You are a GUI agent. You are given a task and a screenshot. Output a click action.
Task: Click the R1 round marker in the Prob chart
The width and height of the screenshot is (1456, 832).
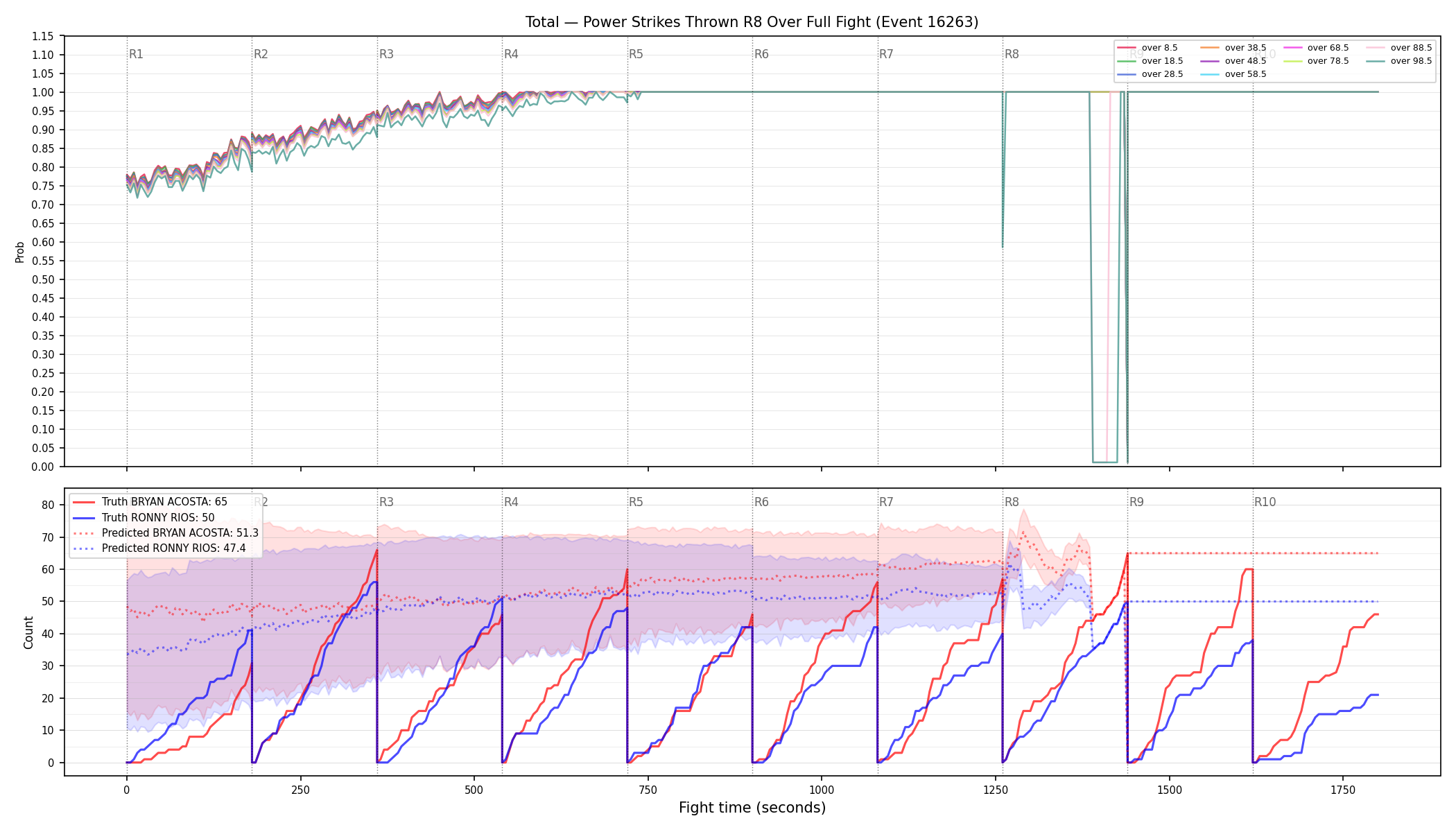click(x=136, y=54)
